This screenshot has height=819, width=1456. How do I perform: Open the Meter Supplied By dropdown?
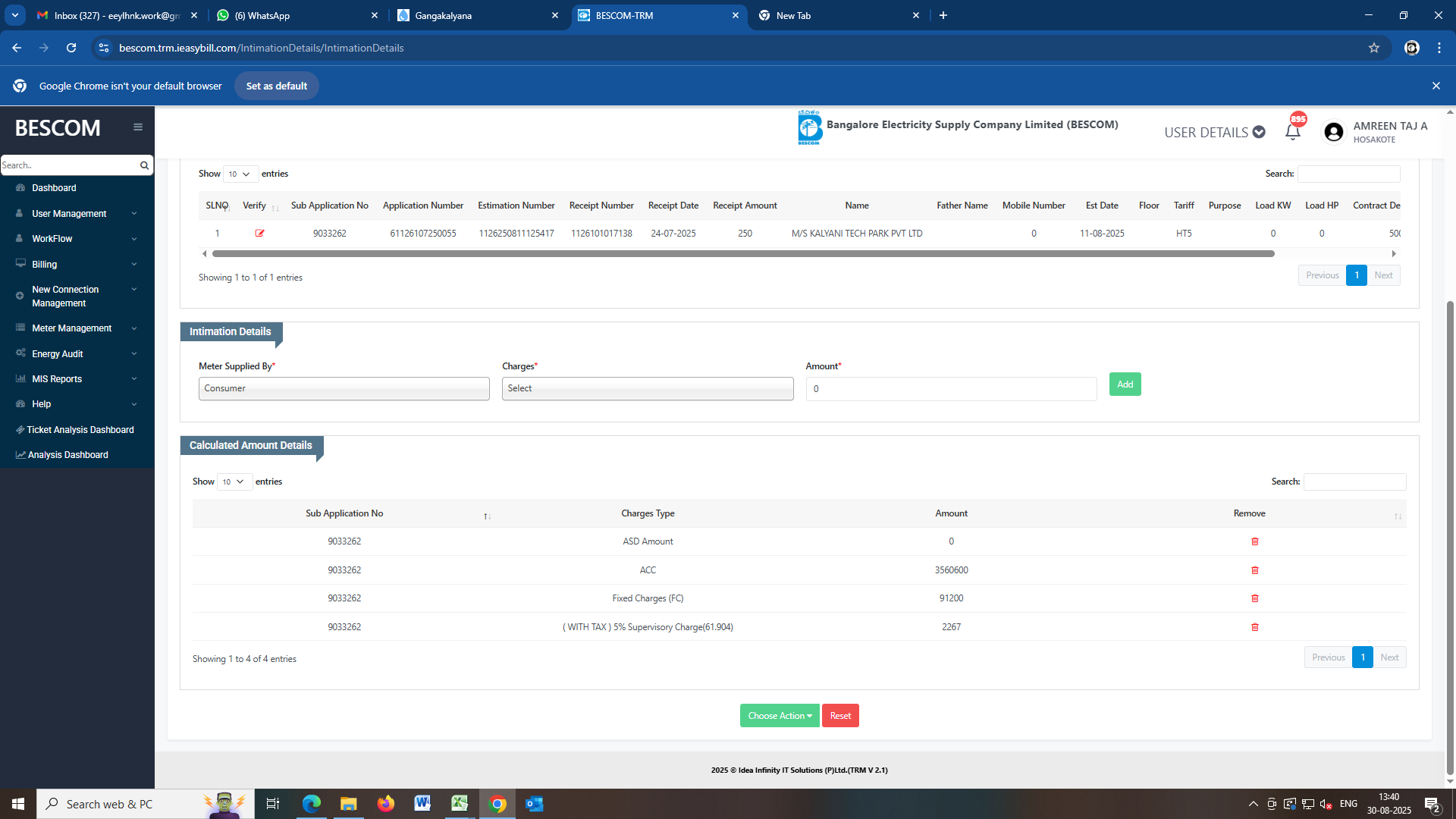pos(344,388)
